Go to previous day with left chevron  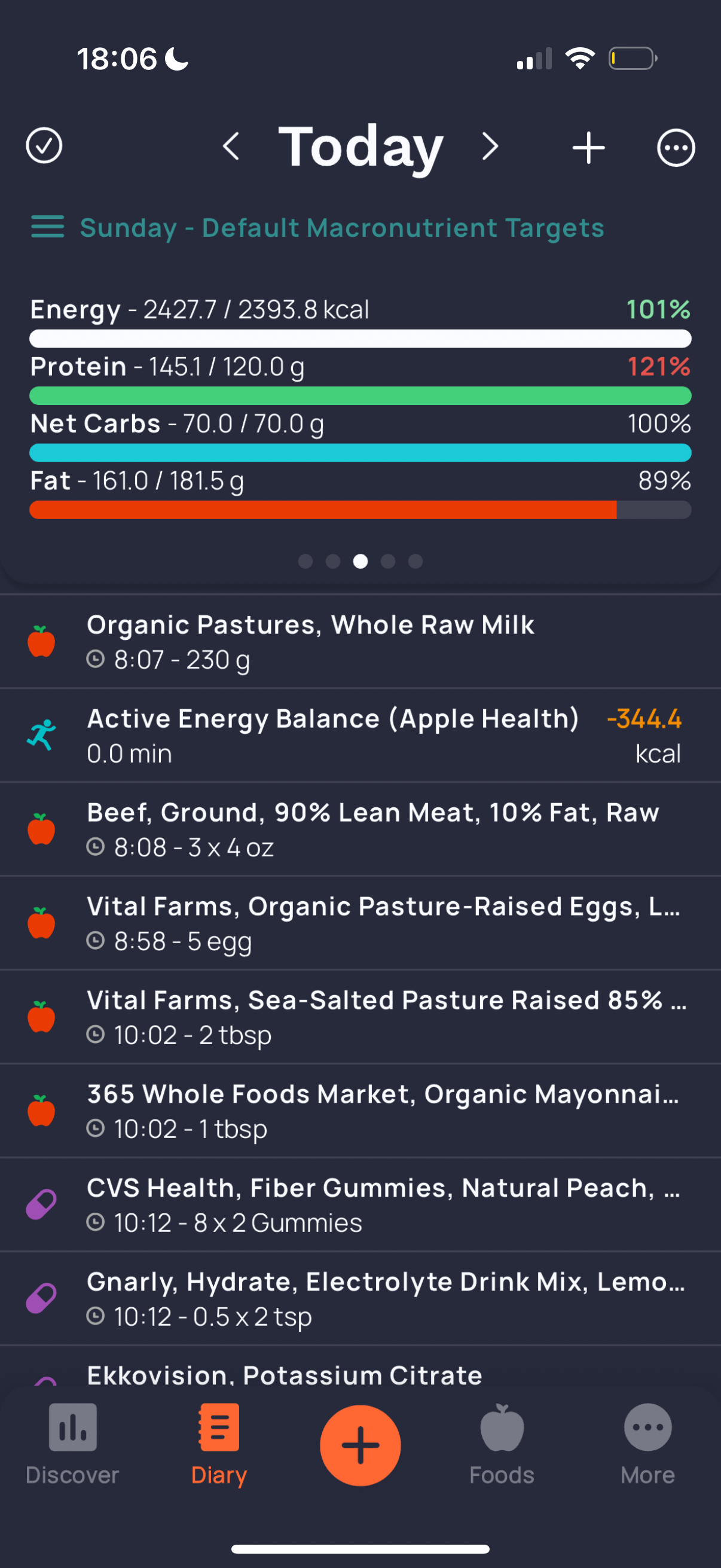231,147
